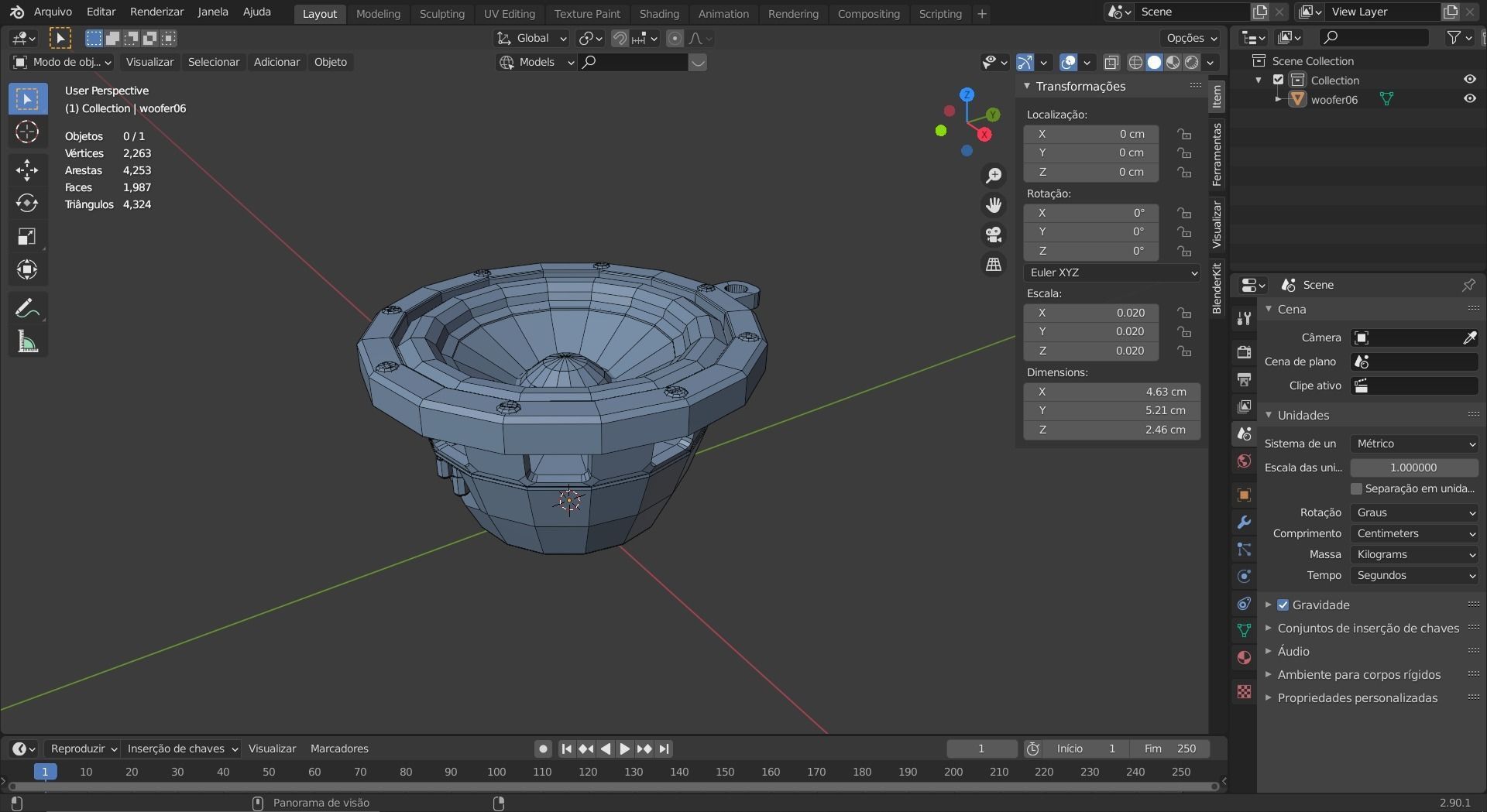Open the Modo de objeto mode dropdown

tap(62, 62)
